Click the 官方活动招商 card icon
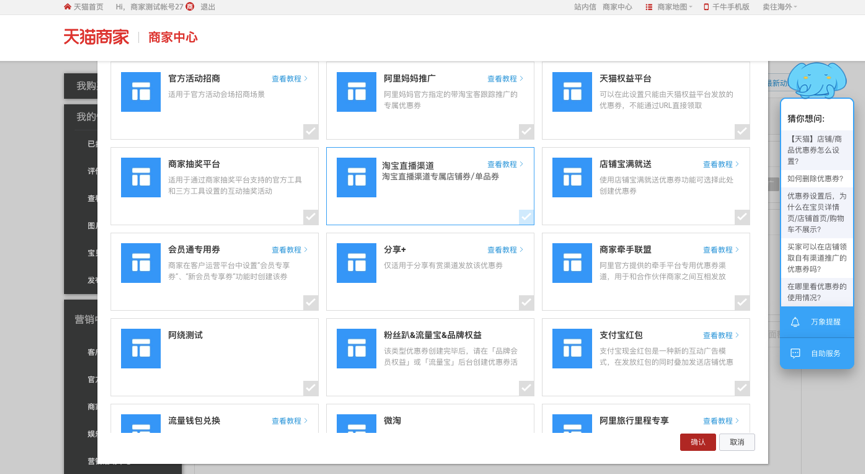865x474 pixels. coord(141,92)
